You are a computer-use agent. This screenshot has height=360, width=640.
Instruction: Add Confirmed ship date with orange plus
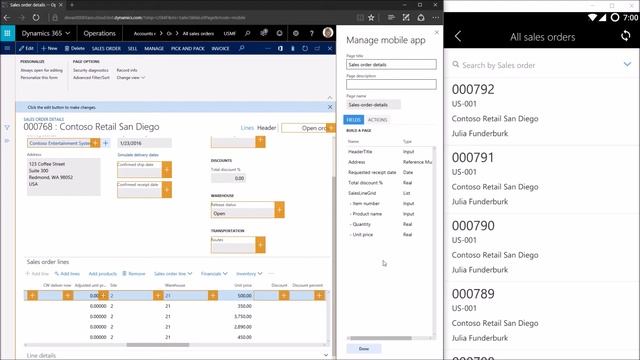point(167,169)
